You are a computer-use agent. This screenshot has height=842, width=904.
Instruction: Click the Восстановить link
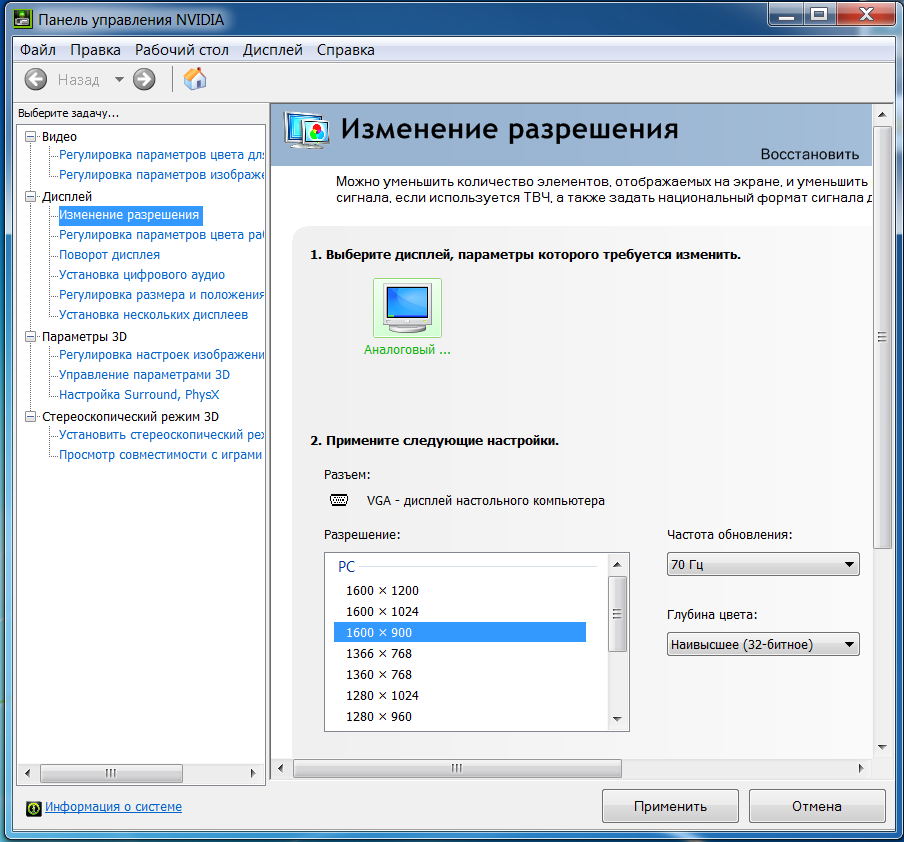(x=809, y=155)
